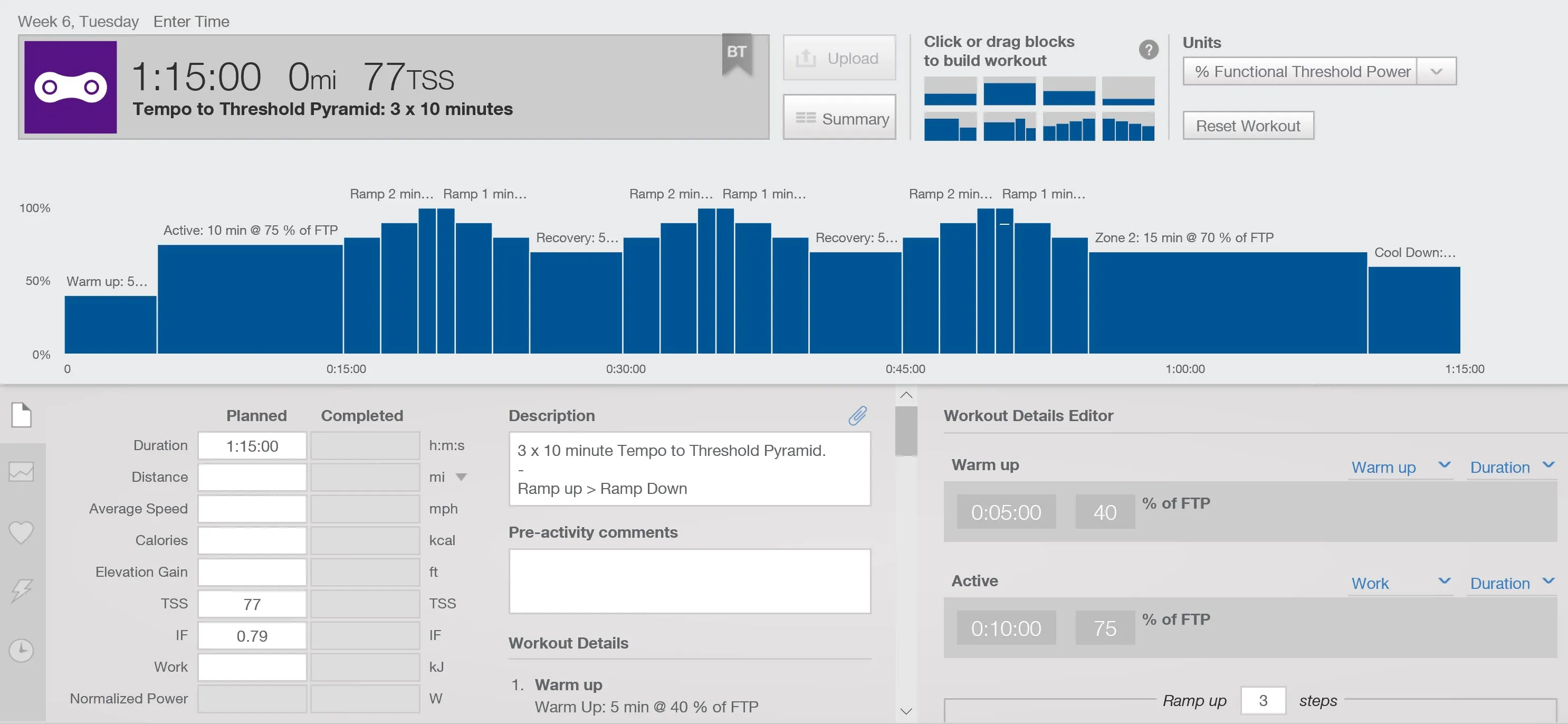Click the BT bookmark badge

(x=737, y=54)
